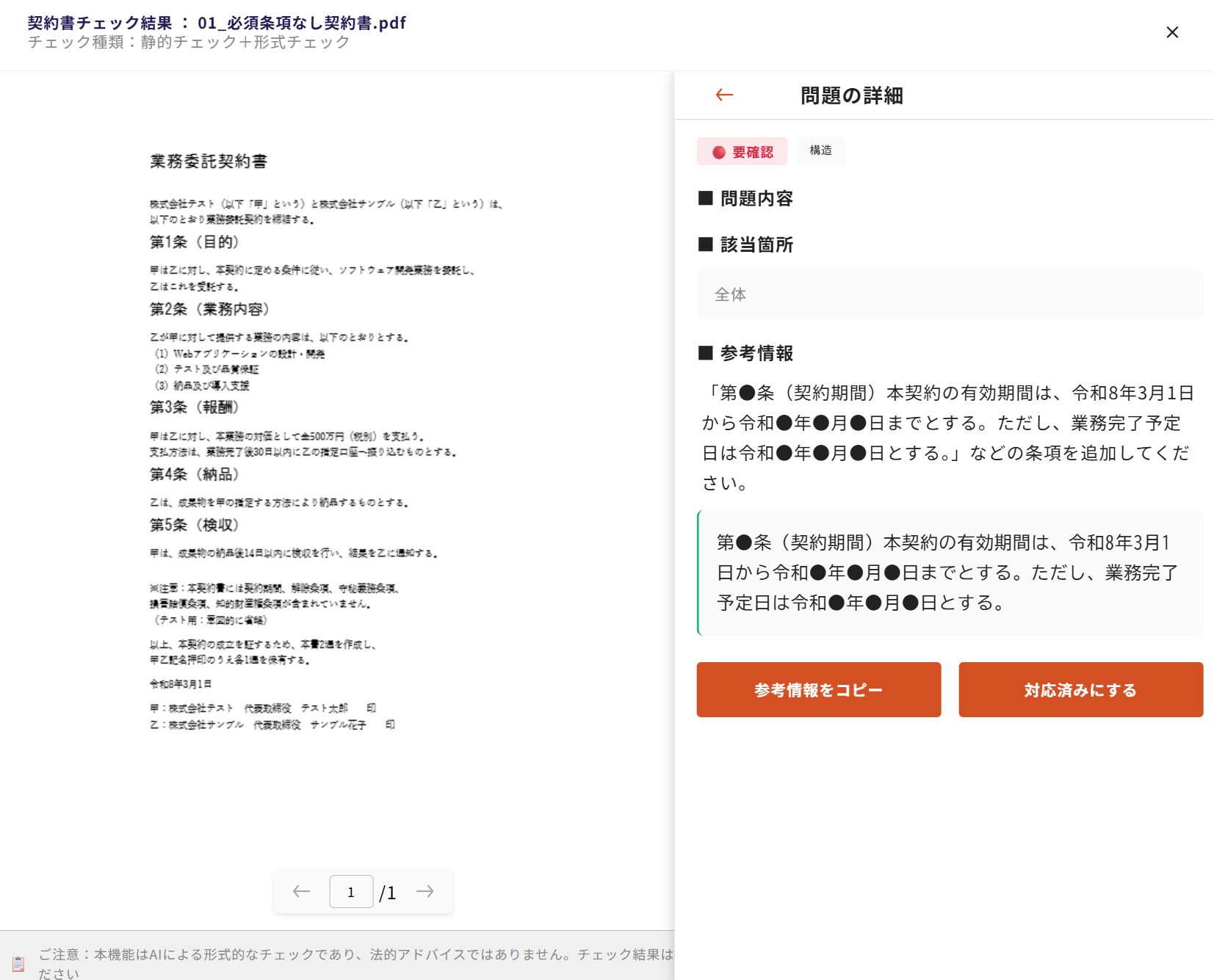This screenshot has height=980, width=1214.
Task: Click the 問題の詳細 panel title
Action: point(851,95)
